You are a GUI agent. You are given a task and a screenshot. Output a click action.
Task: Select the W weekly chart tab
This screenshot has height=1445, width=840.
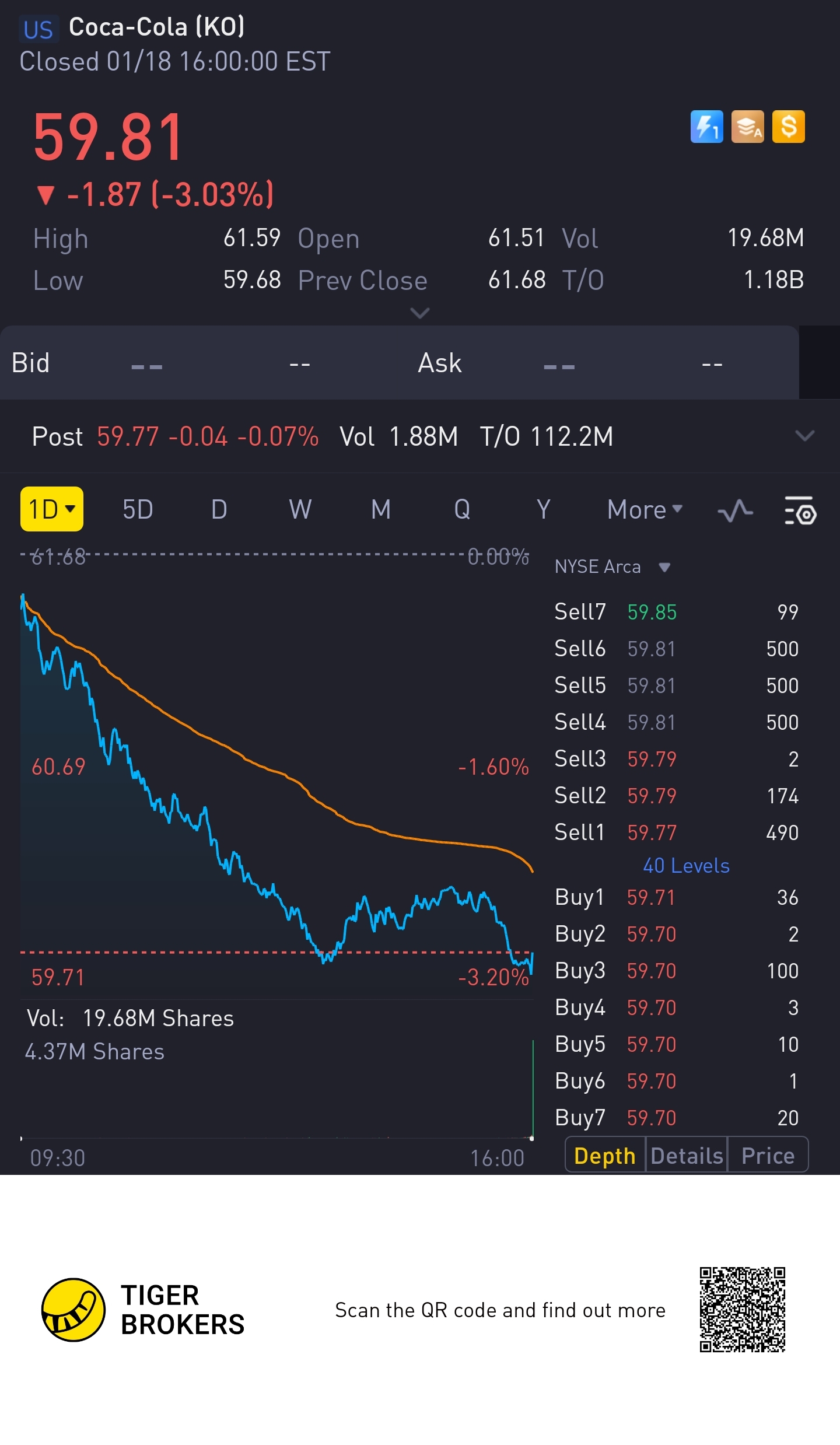300,510
